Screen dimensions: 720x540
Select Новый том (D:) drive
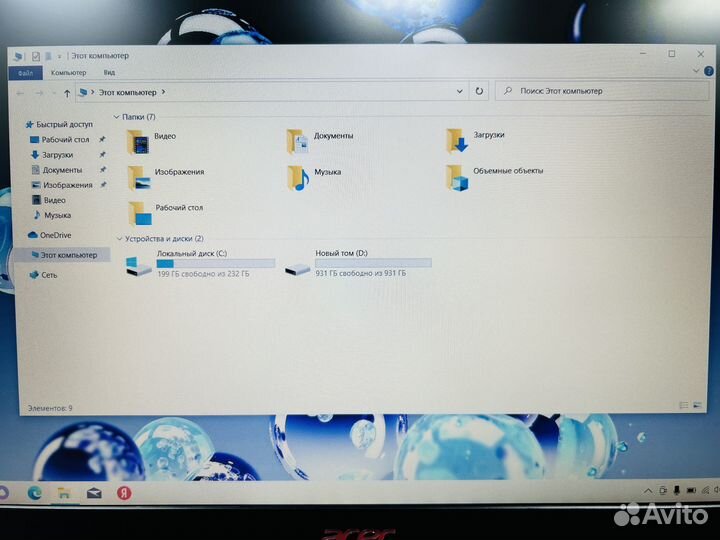pyautogui.click(x=358, y=264)
